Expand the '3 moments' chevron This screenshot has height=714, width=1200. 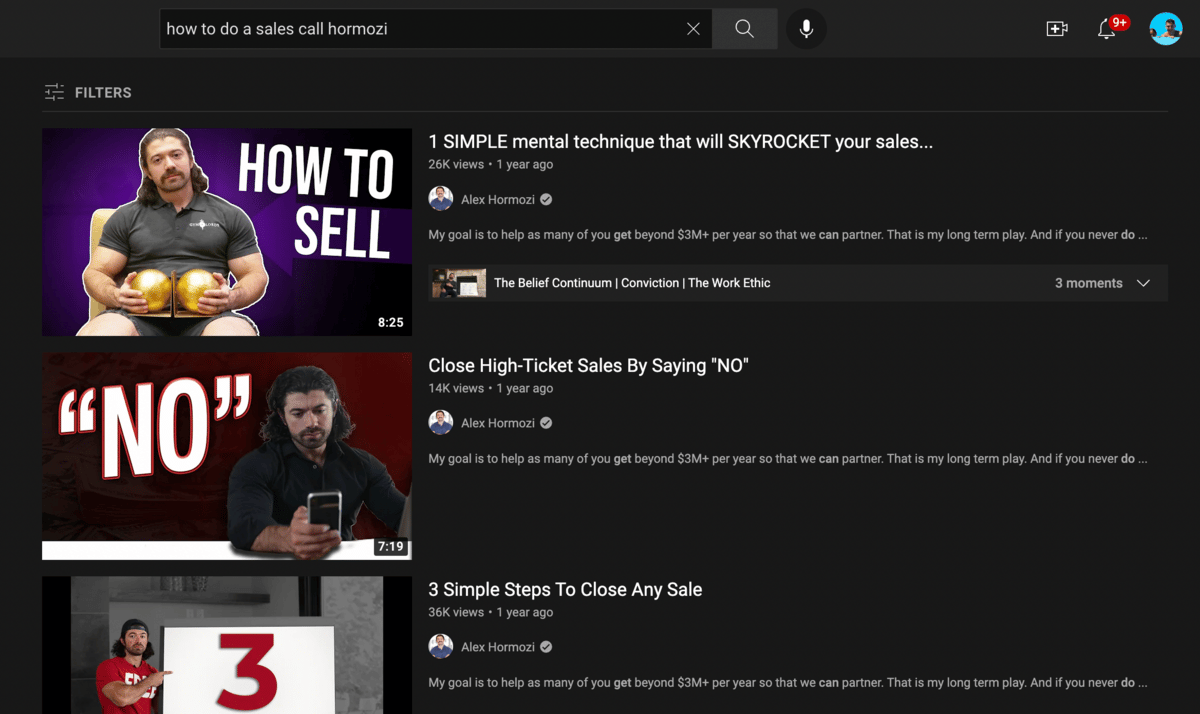coord(1143,283)
